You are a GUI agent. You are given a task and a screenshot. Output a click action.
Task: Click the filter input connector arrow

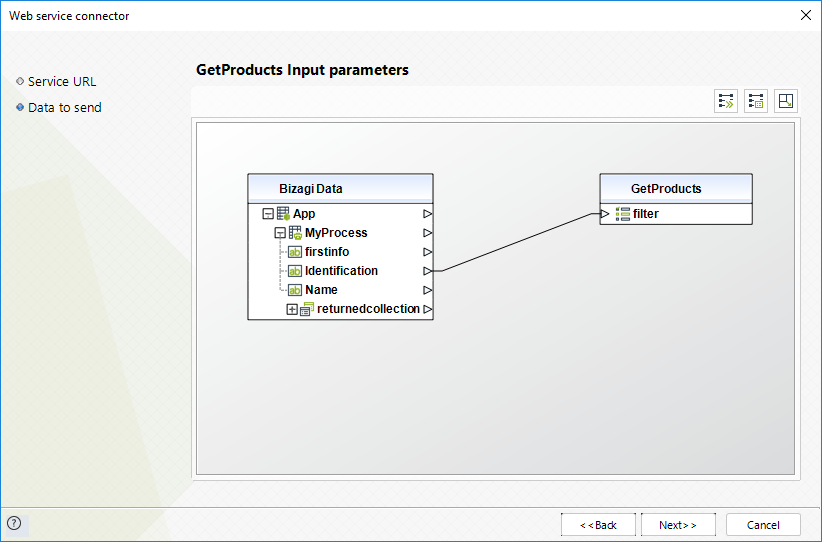click(x=605, y=214)
